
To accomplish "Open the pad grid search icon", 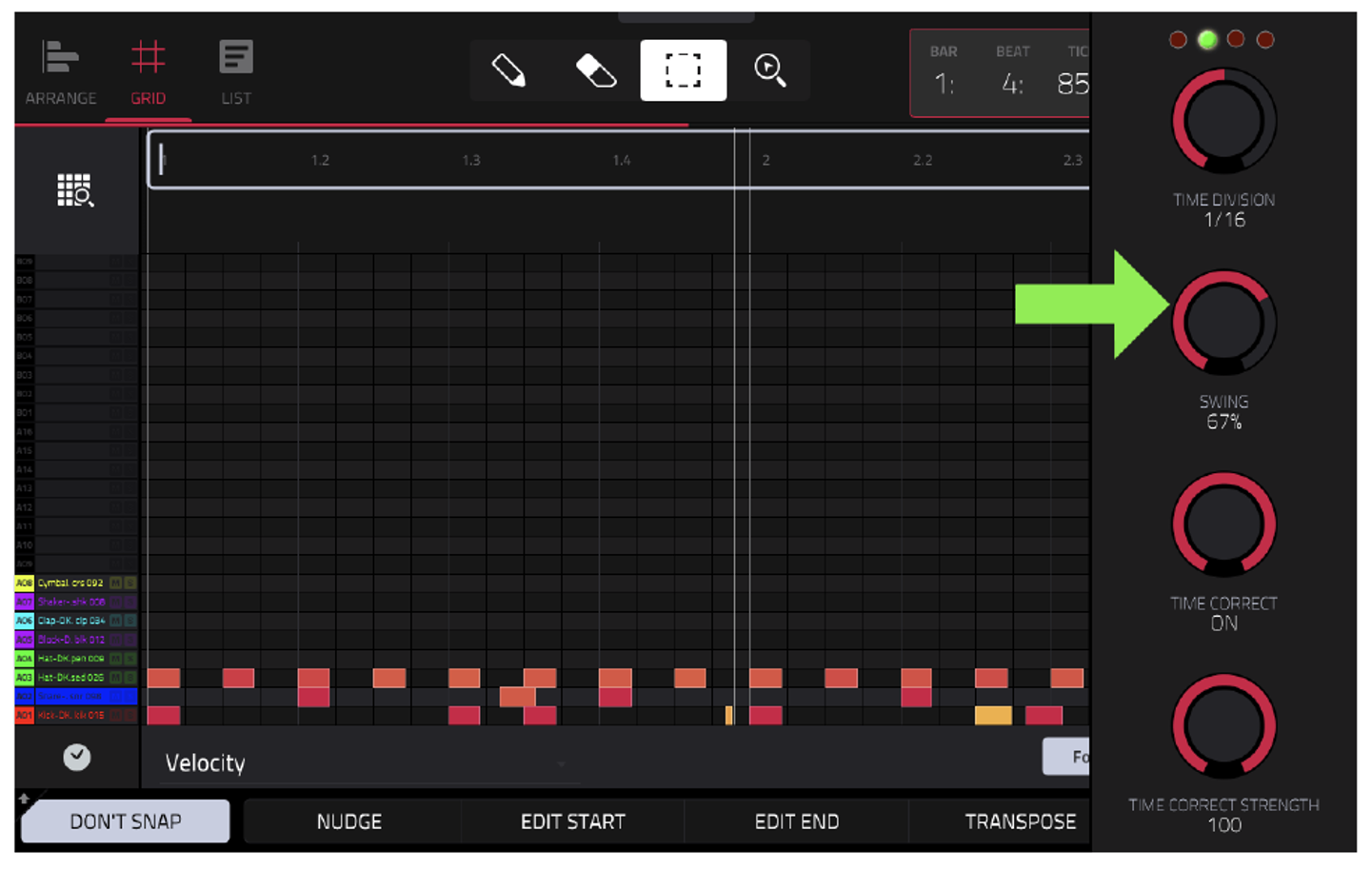I will pyautogui.click(x=75, y=190).
